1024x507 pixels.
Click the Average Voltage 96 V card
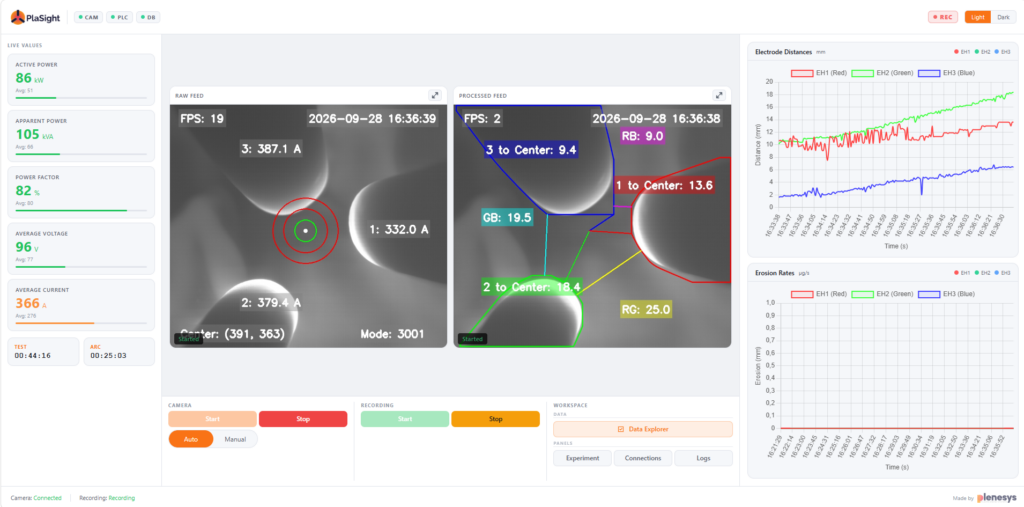81,248
